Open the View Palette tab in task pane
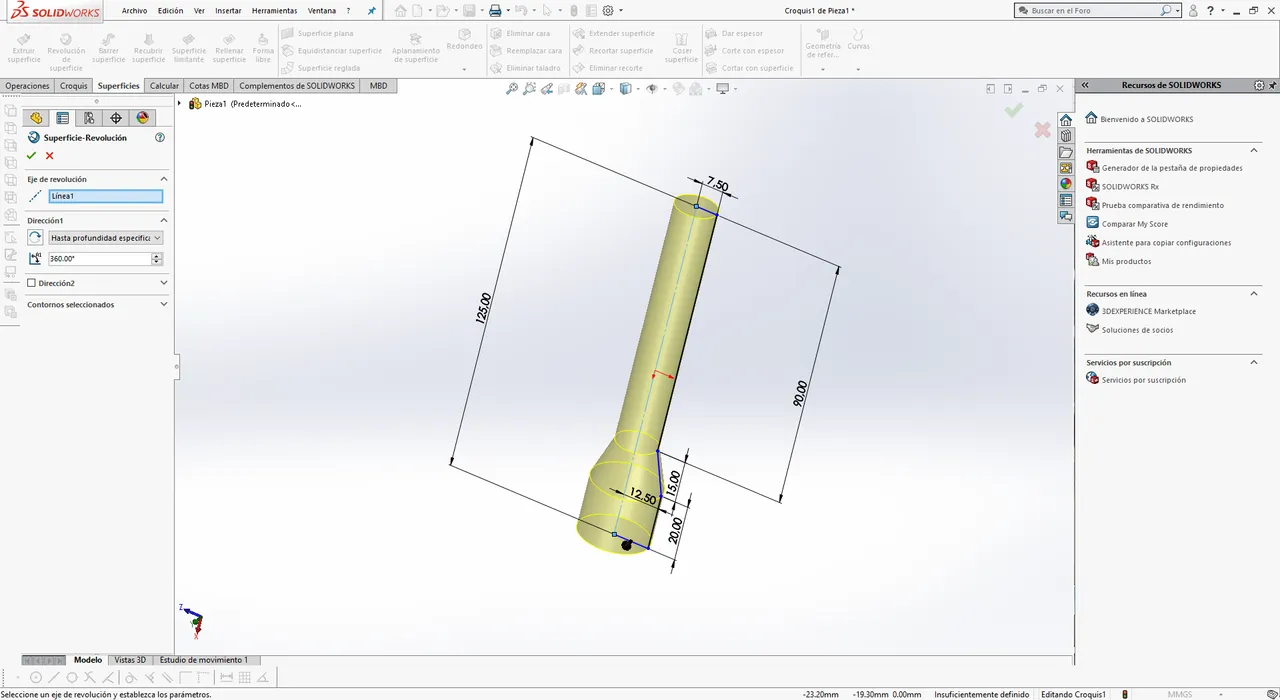The height and width of the screenshot is (700, 1280). click(x=1066, y=168)
